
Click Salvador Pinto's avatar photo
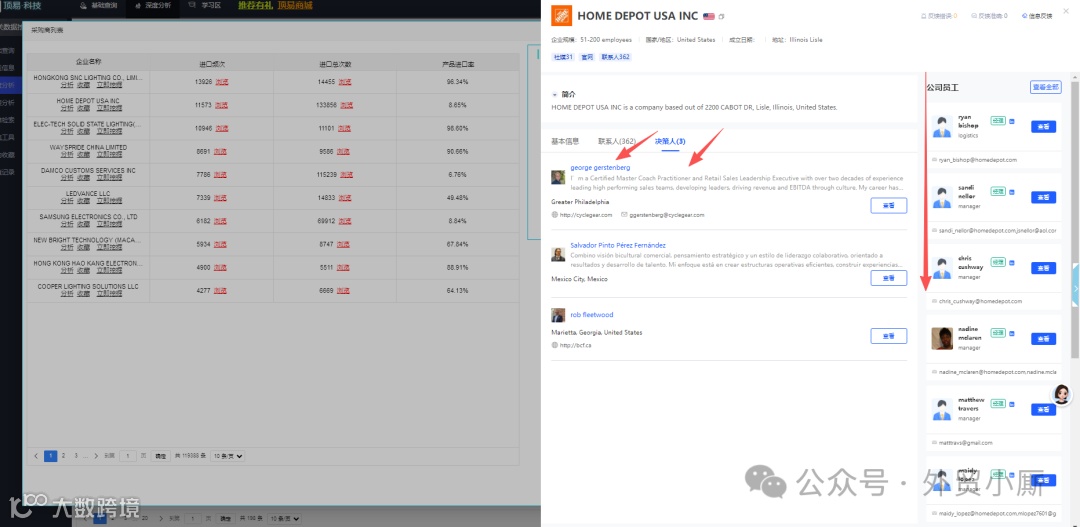558,255
